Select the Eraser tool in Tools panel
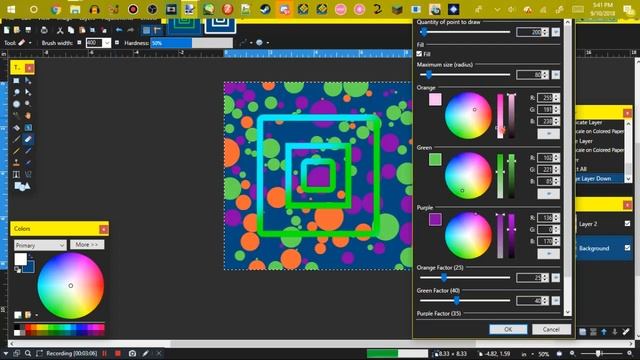640x360 pixels. [28, 139]
